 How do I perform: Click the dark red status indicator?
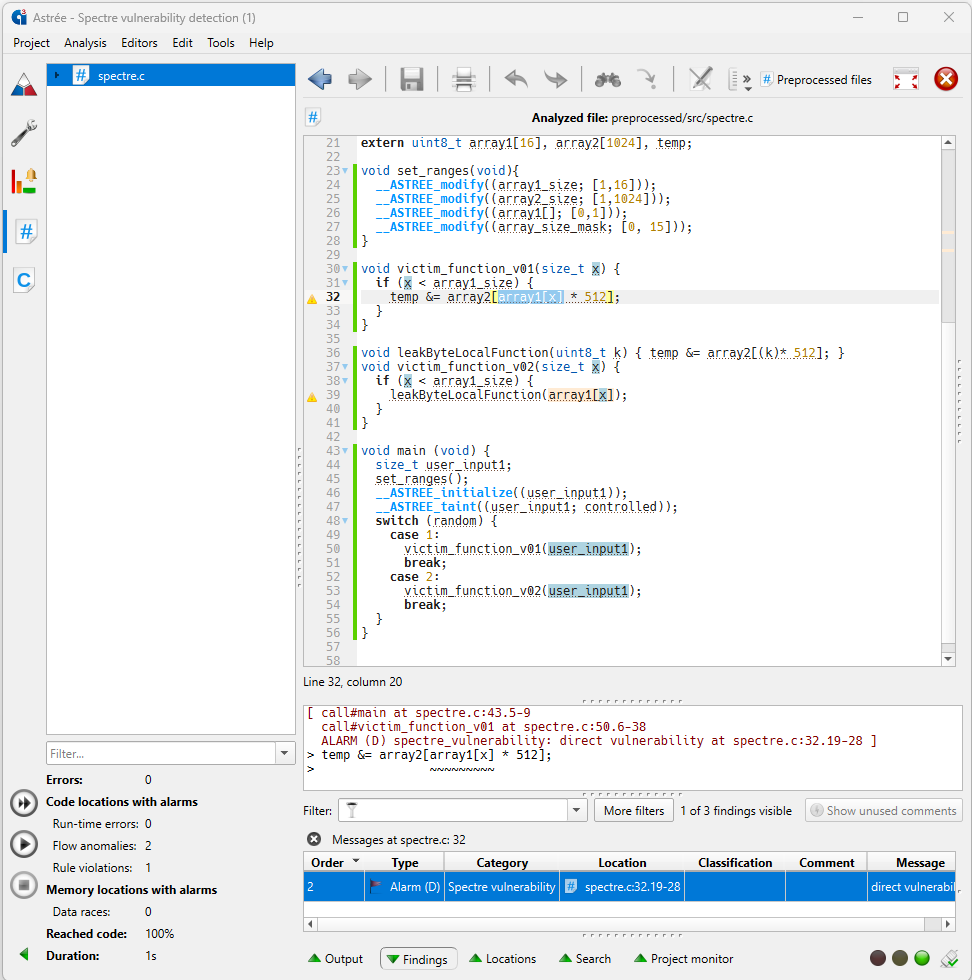(878, 958)
